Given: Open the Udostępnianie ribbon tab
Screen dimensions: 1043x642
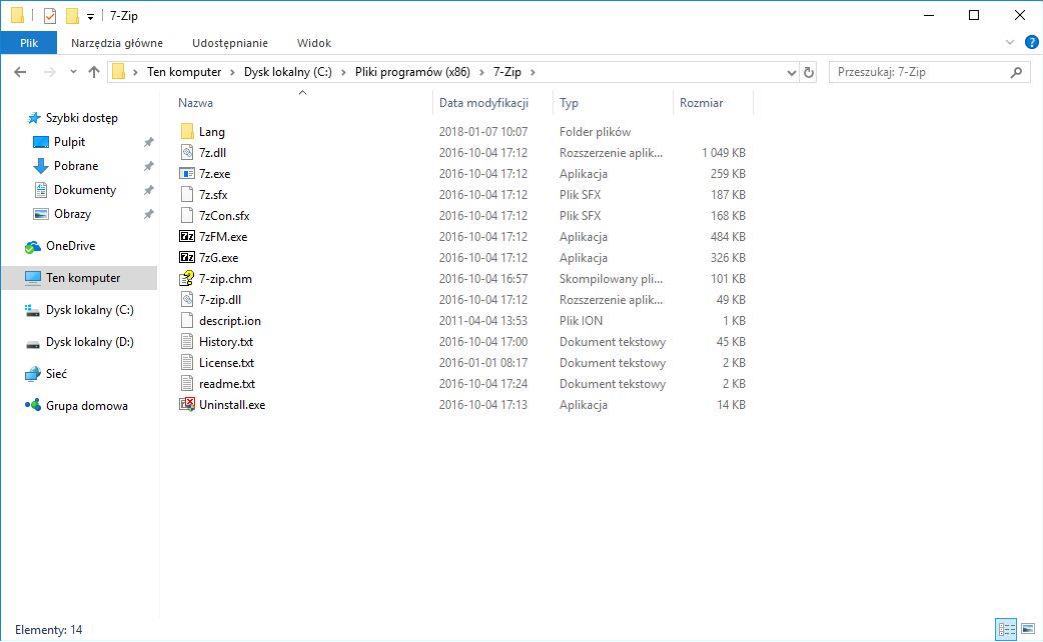Looking at the screenshot, I should (x=230, y=43).
